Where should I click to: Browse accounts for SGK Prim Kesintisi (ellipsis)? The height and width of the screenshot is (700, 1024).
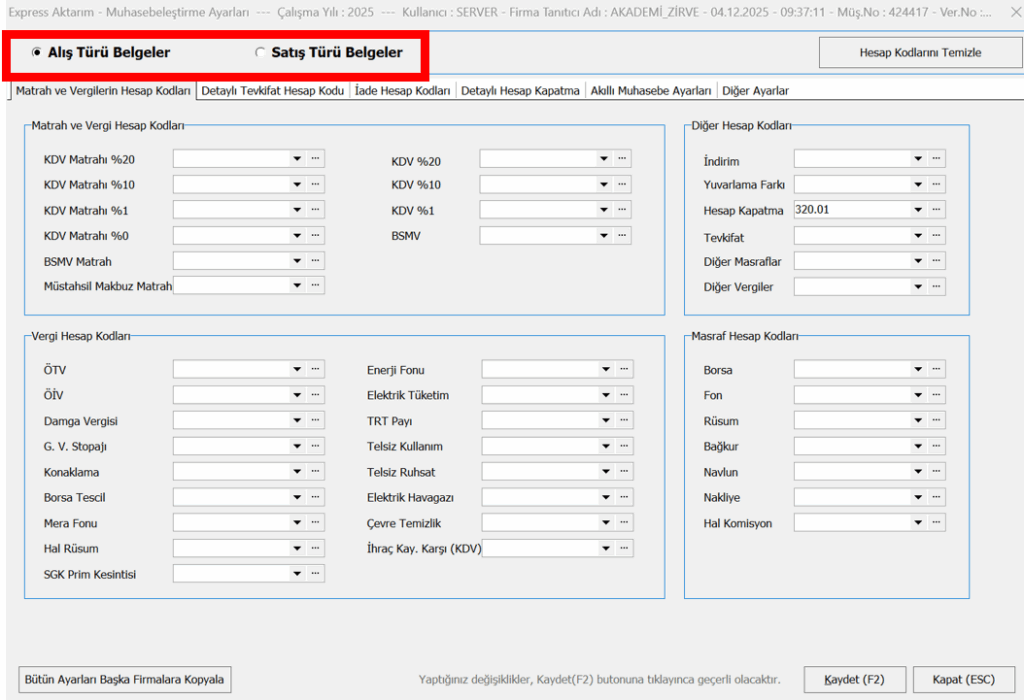point(315,573)
